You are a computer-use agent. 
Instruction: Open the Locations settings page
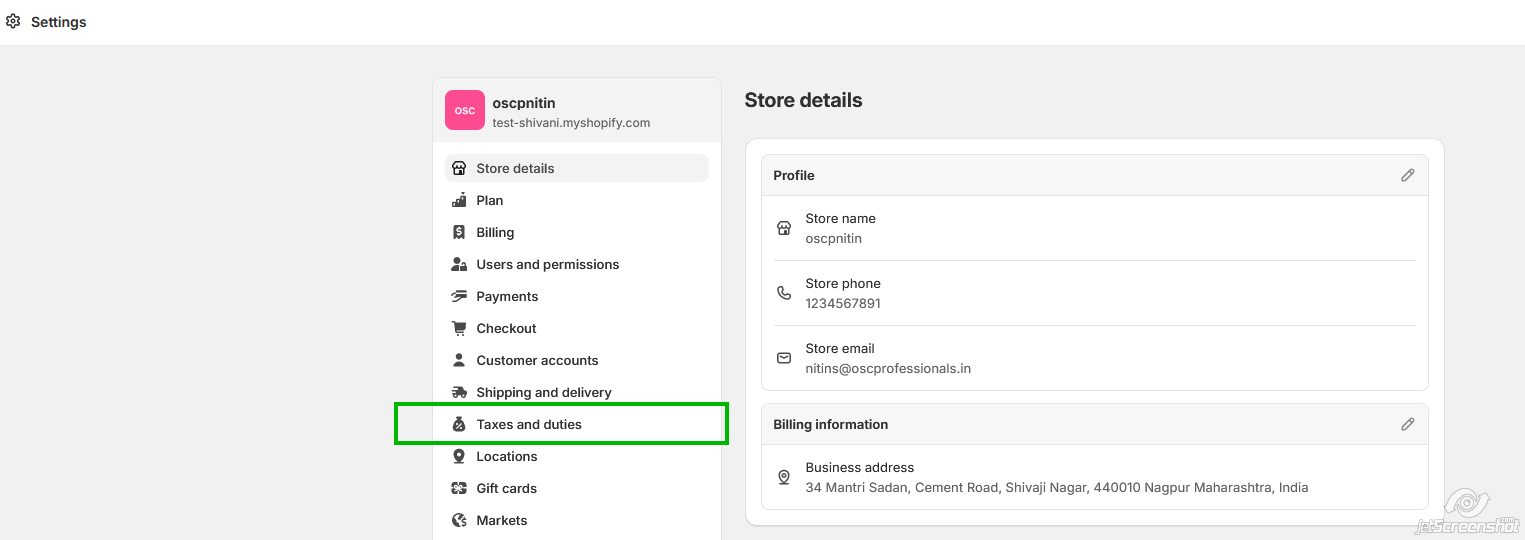(x=506, y=456)
